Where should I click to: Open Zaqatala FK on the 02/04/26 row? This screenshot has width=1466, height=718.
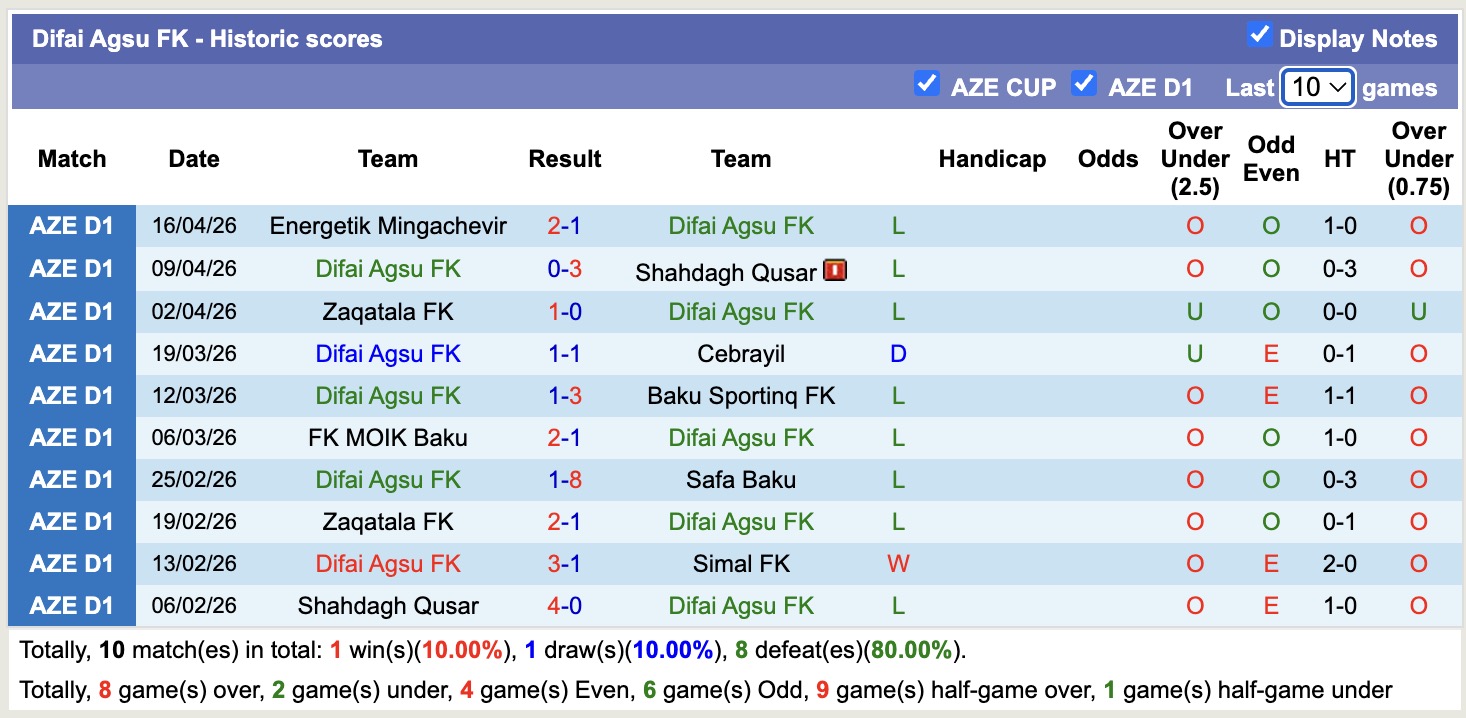[388, 312]
